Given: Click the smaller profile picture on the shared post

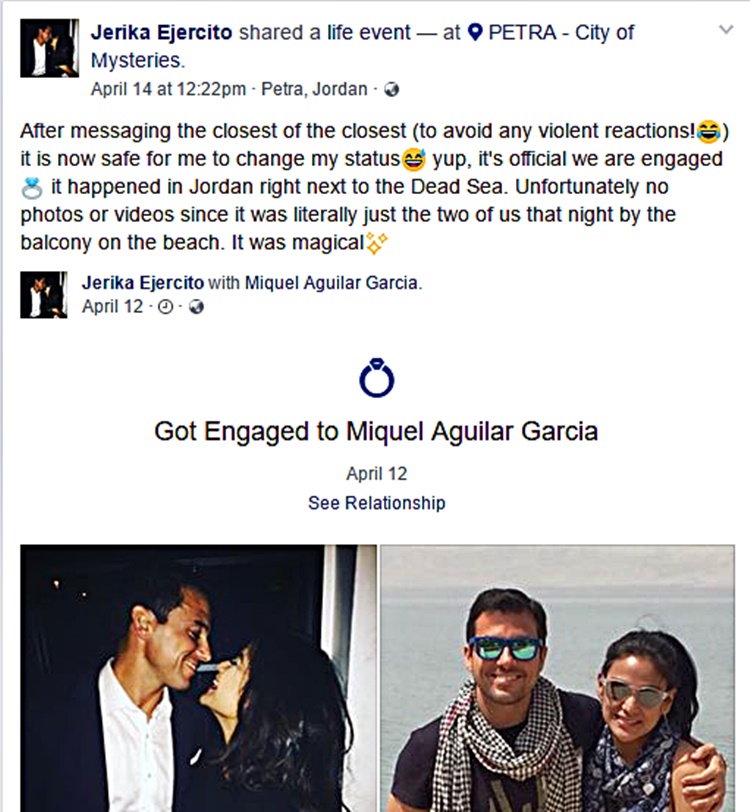Looking at the screenshot, I should tap(44, 295).
